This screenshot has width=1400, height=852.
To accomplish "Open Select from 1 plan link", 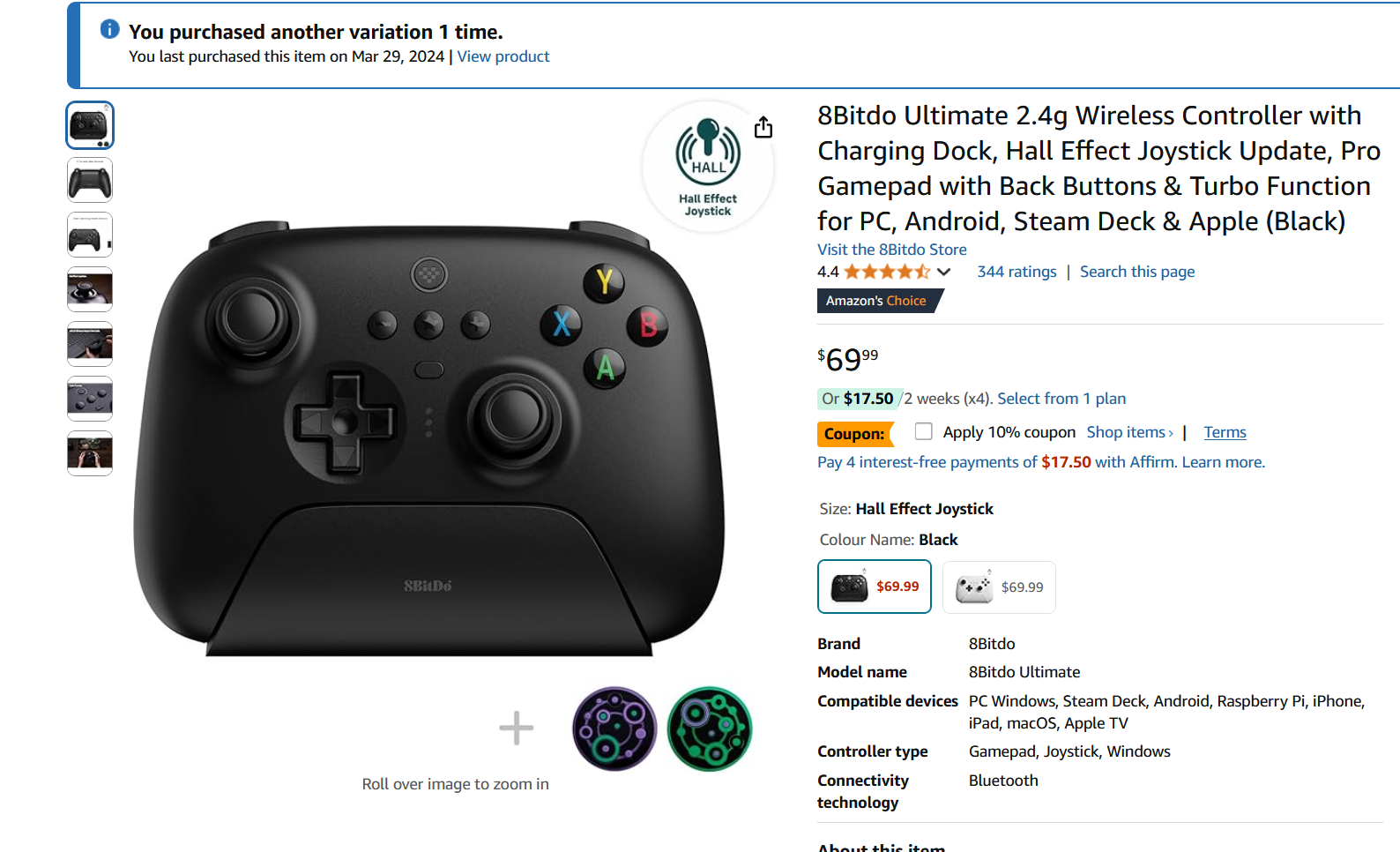I will pos(1061,399).
